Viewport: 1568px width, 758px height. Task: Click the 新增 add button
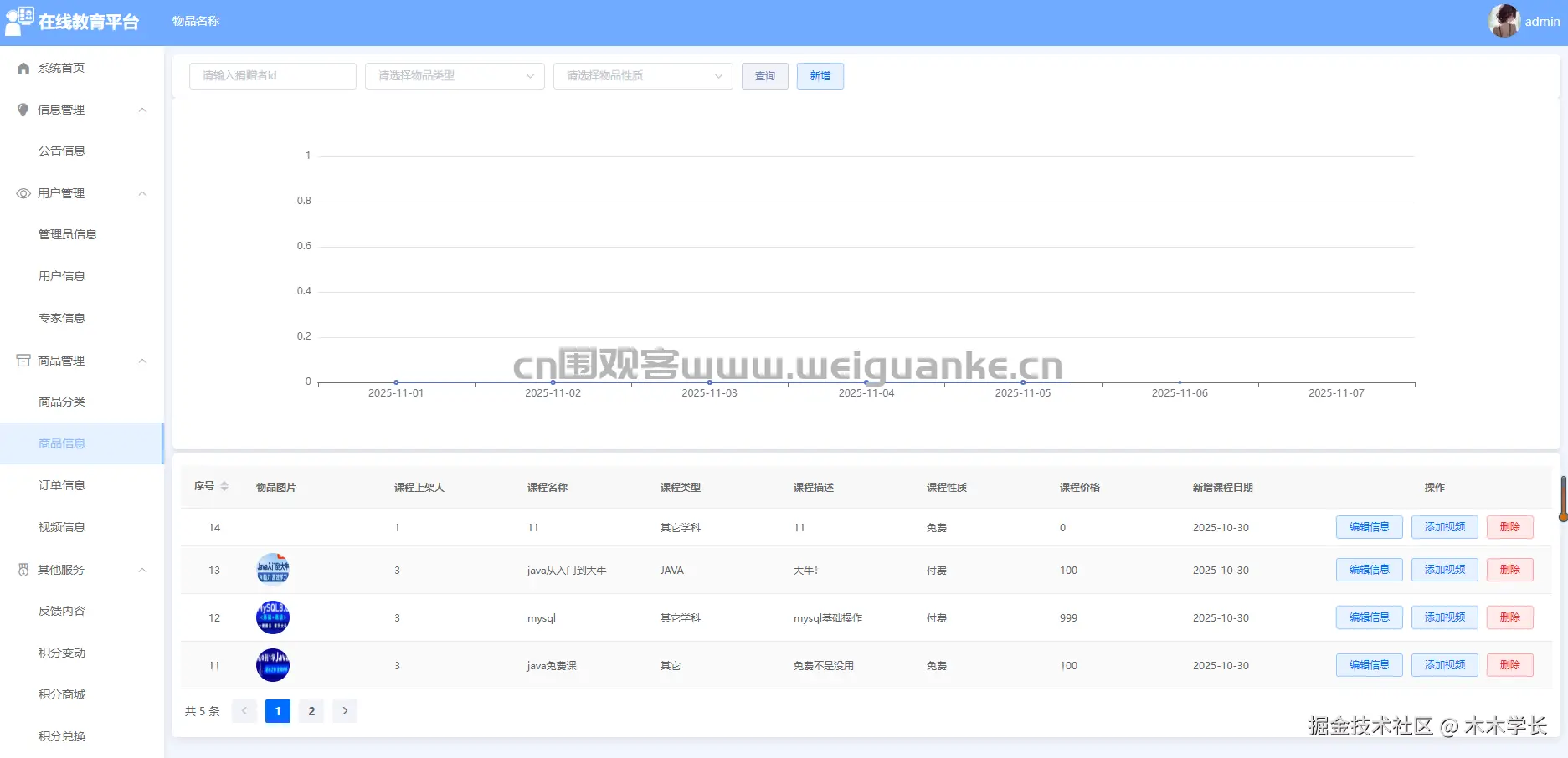coord(820,76)
